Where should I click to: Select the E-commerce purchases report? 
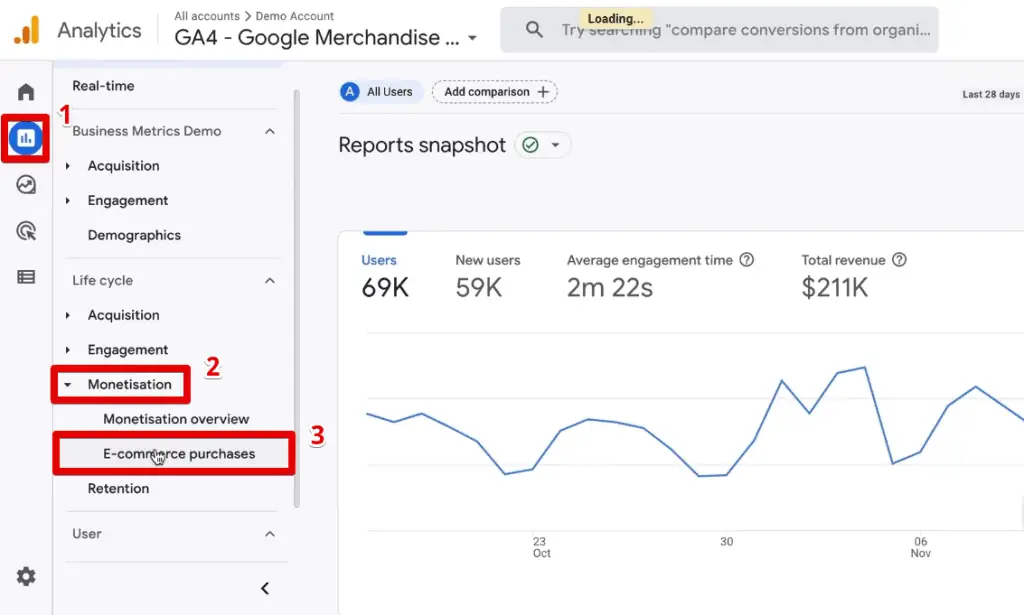(x=178, y=453)
